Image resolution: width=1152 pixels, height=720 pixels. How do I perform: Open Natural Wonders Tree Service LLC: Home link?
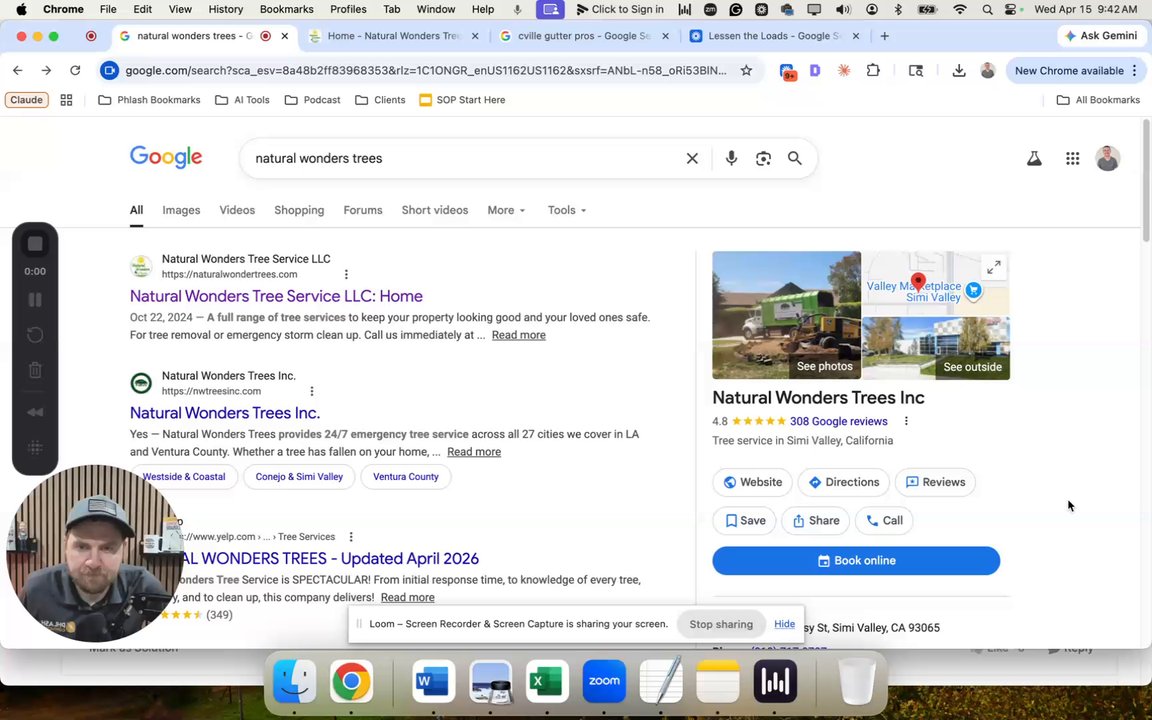(276, 296)
